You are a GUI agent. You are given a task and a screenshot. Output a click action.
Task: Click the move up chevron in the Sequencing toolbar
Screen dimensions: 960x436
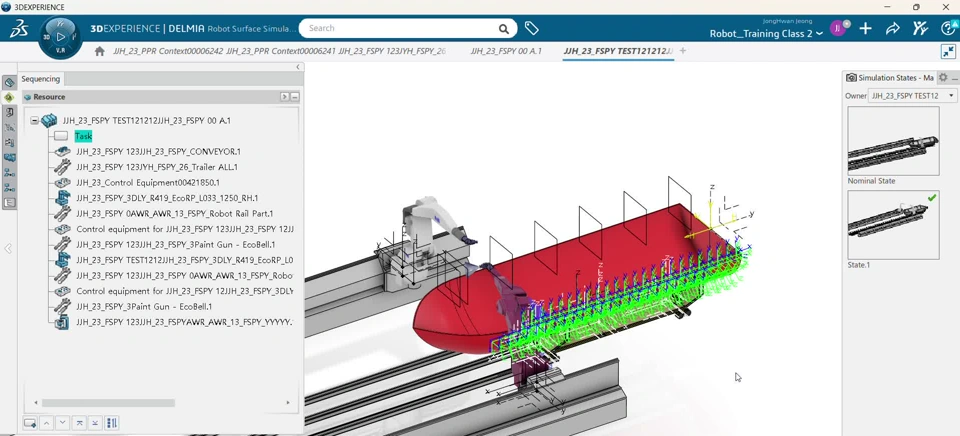pyautogui.click(x=47, y=423)
